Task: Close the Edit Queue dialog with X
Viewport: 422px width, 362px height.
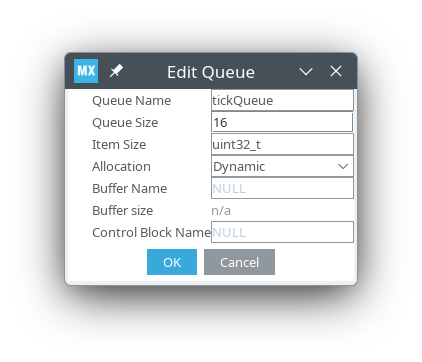Action: [x=336, y=71]
